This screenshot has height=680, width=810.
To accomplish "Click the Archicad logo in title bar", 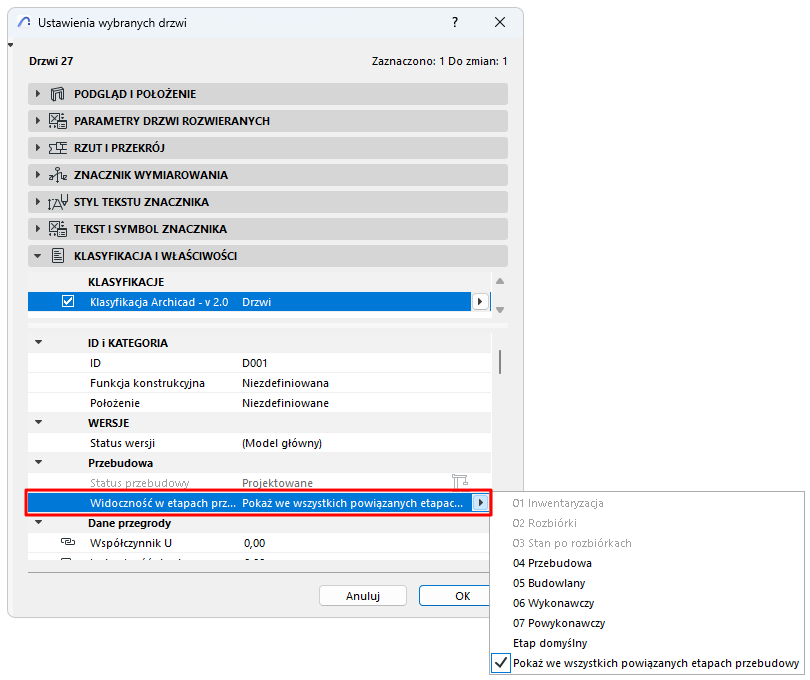I will coord(24,22).
